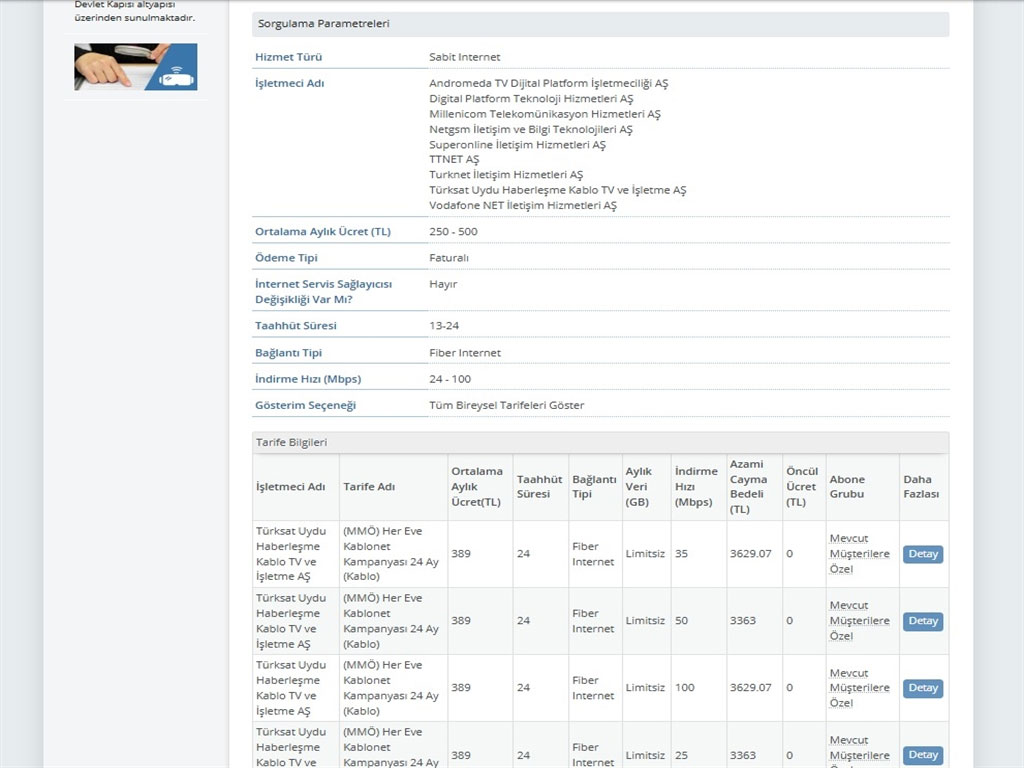Click the Abone Grubu column header
This screenshot has width=1024, height=768.
847,487
